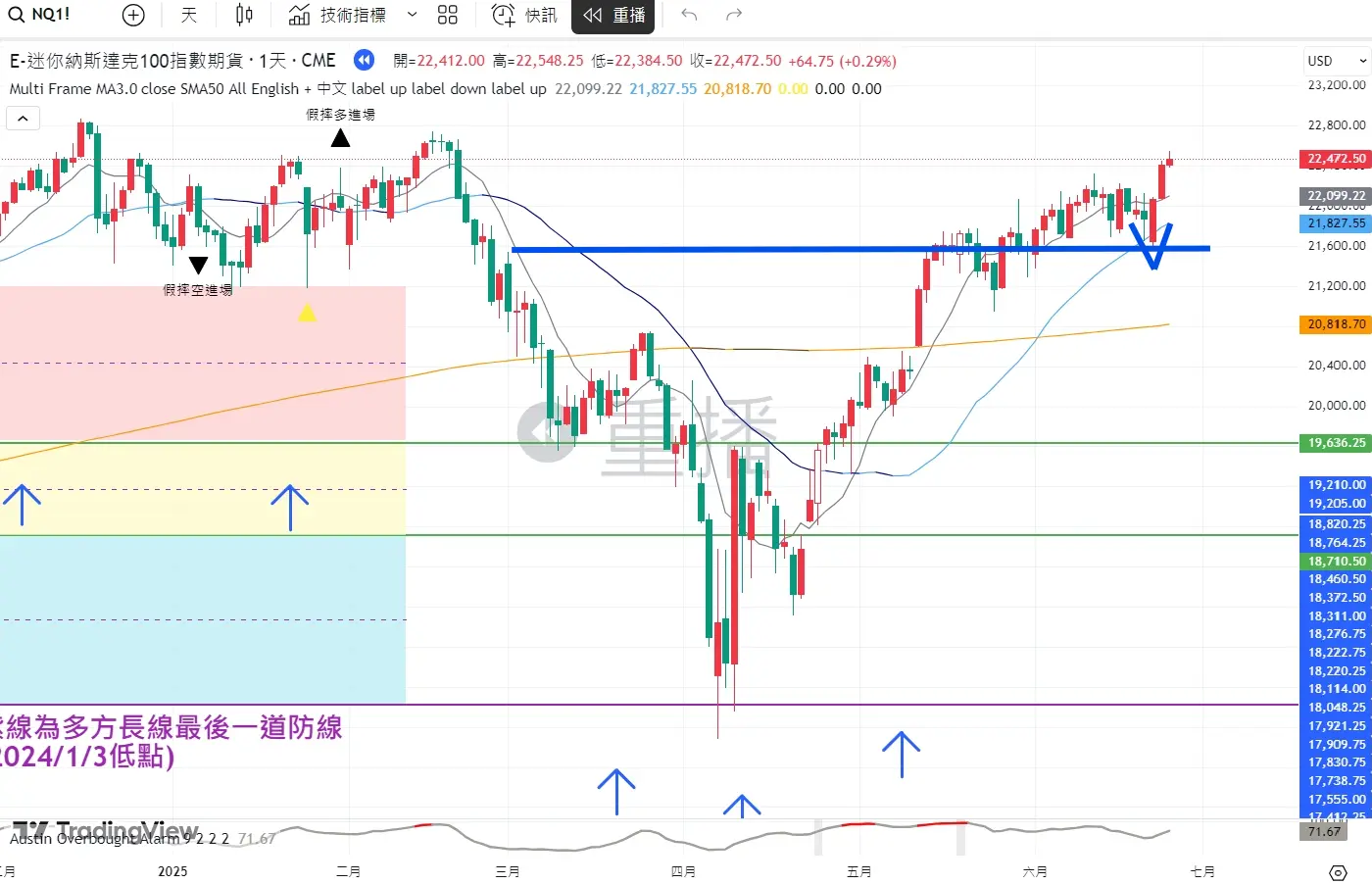Click the blue replay icon beside CME

364,61
